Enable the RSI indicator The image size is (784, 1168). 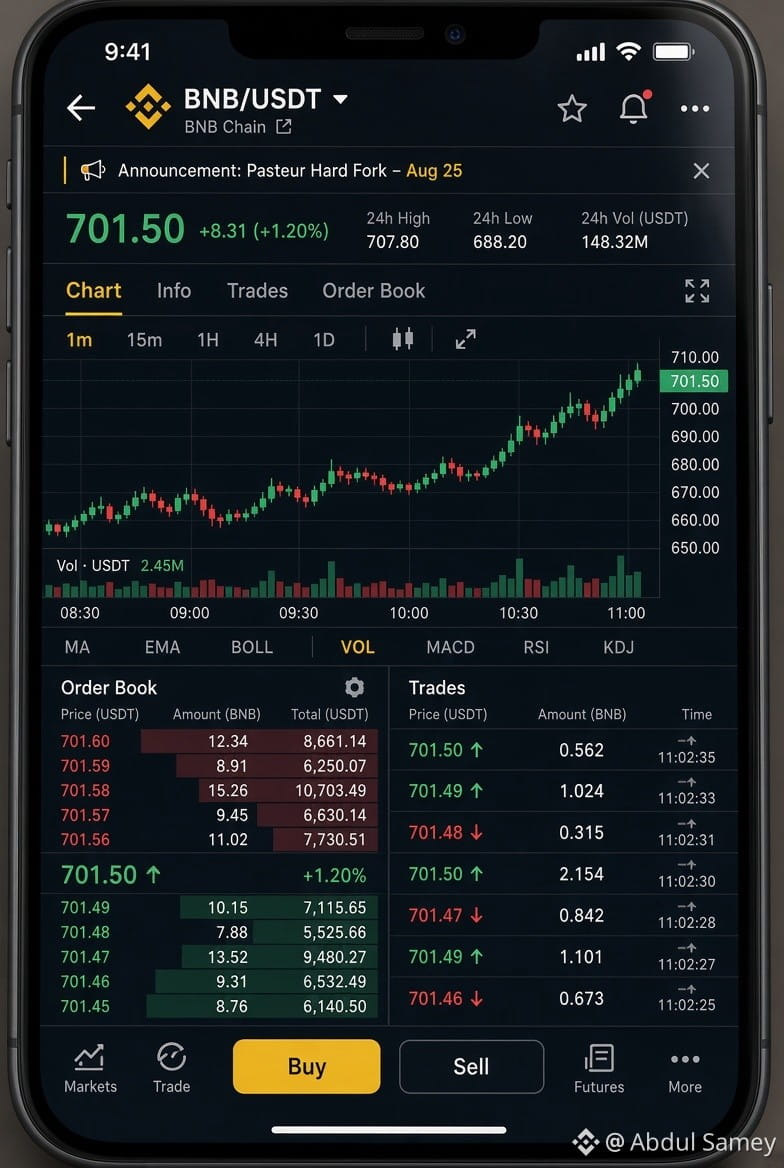pyautogui.click(x=536, y=647)
